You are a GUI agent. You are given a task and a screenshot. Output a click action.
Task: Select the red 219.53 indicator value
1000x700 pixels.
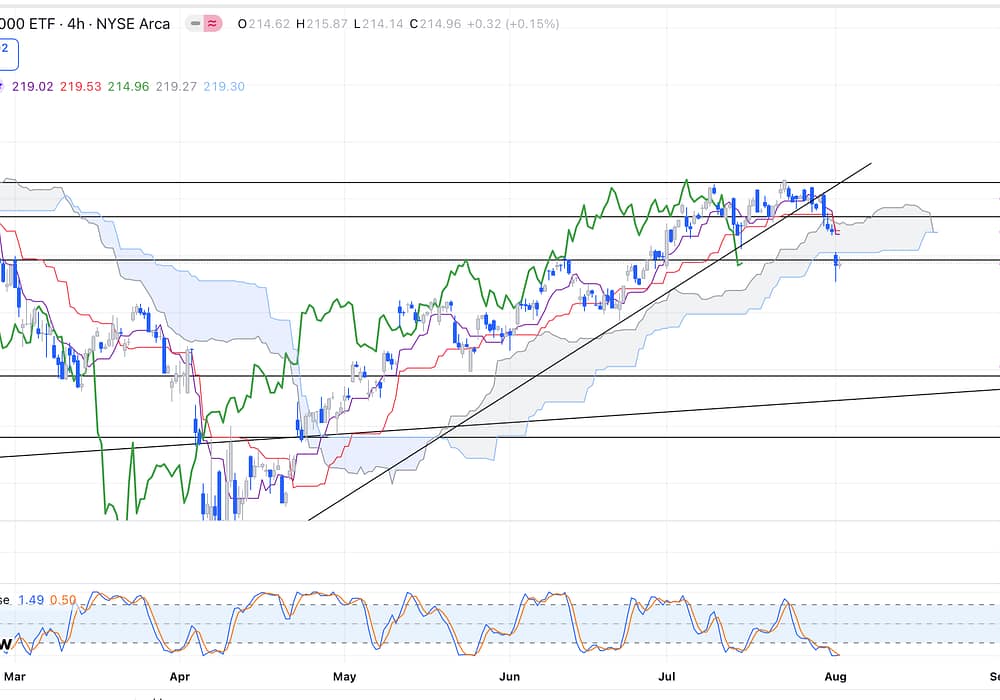pyautogui.click(x=81, y=87)
